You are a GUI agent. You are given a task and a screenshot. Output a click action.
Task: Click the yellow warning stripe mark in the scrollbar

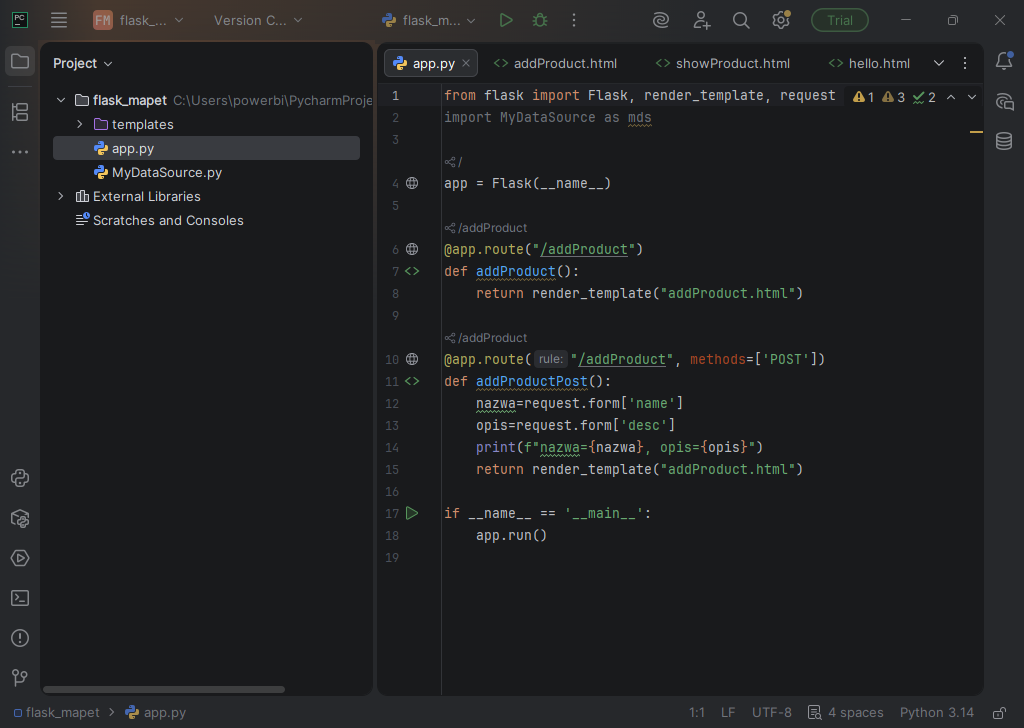976,132
